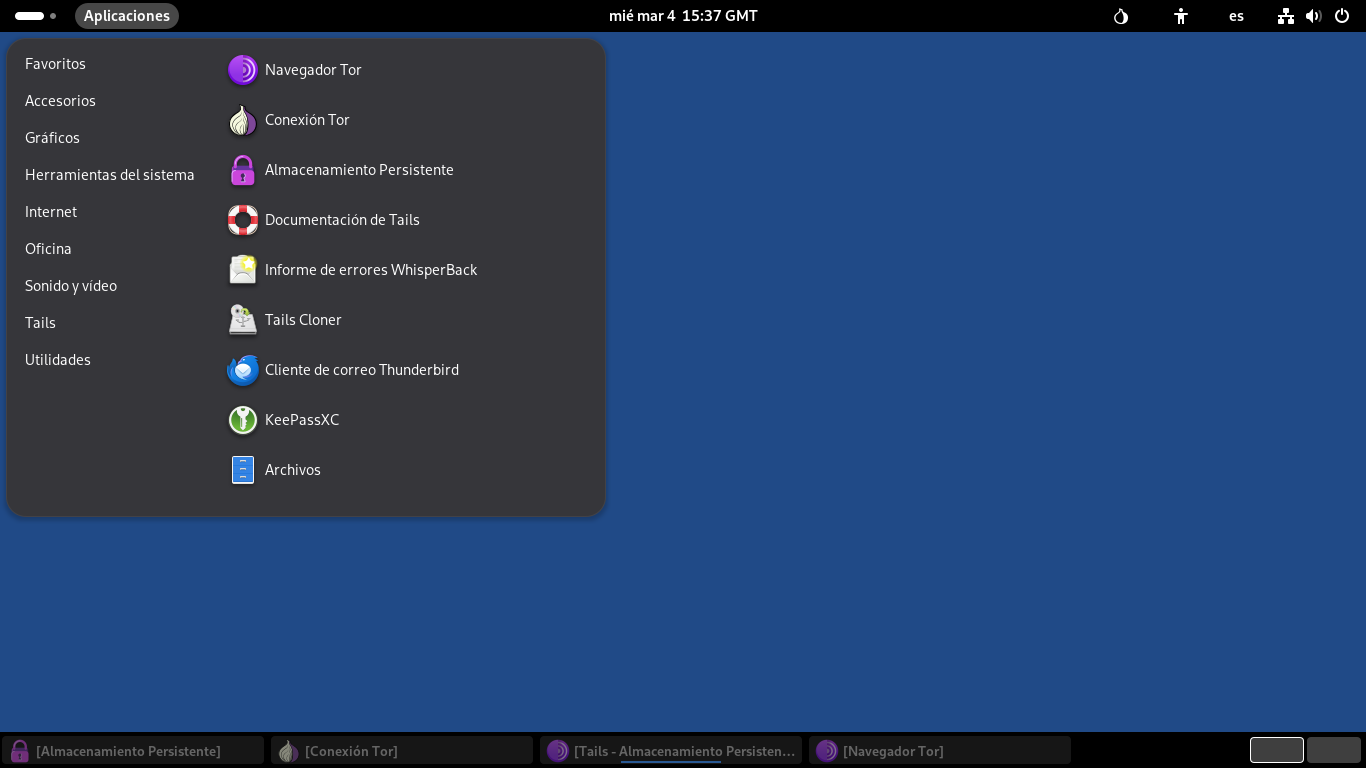Switch to the second workspace thumbnail
Screen dimensions: 1366x768
(x=1334, y=750)
